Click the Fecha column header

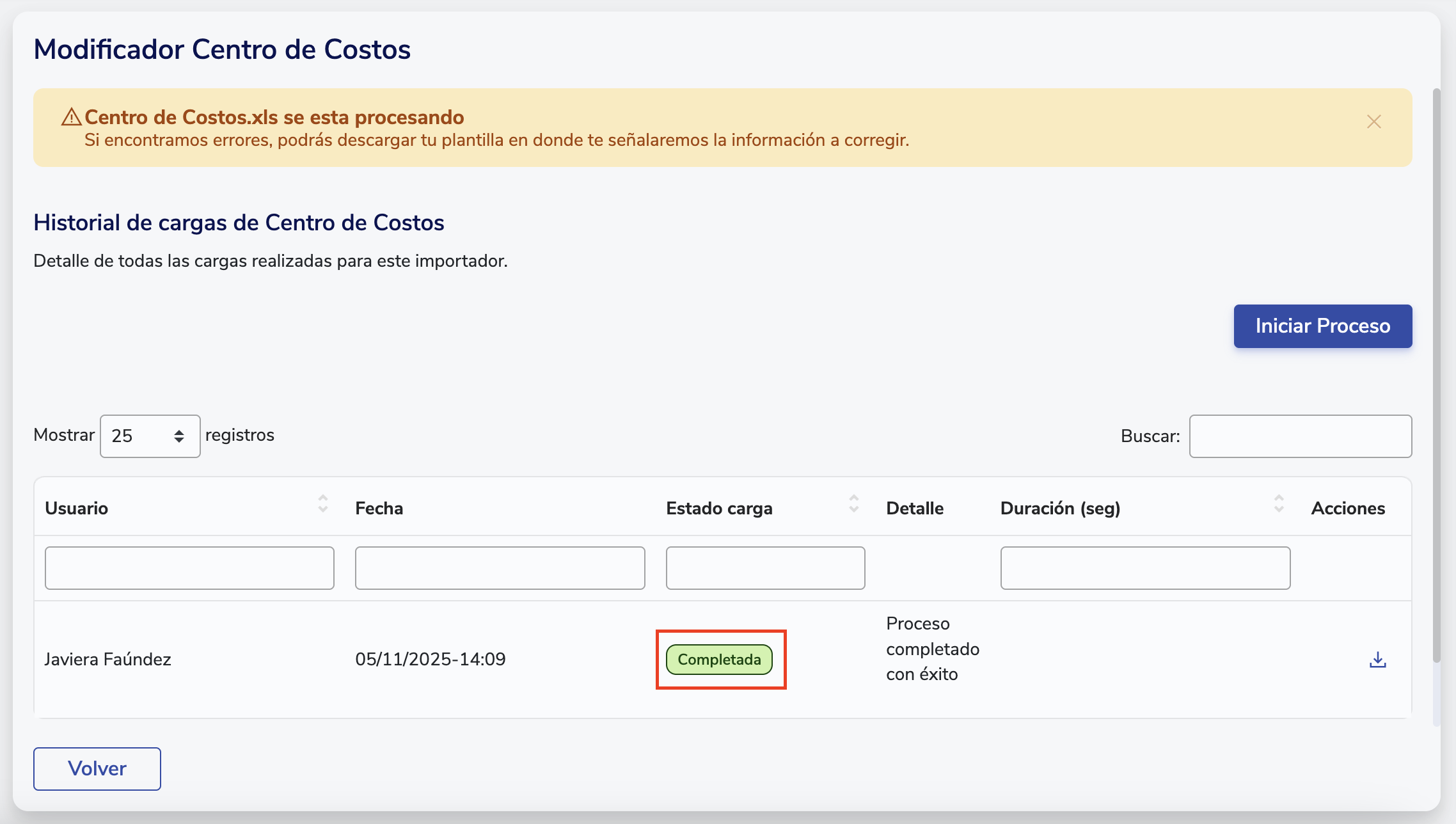coord(379,509)
